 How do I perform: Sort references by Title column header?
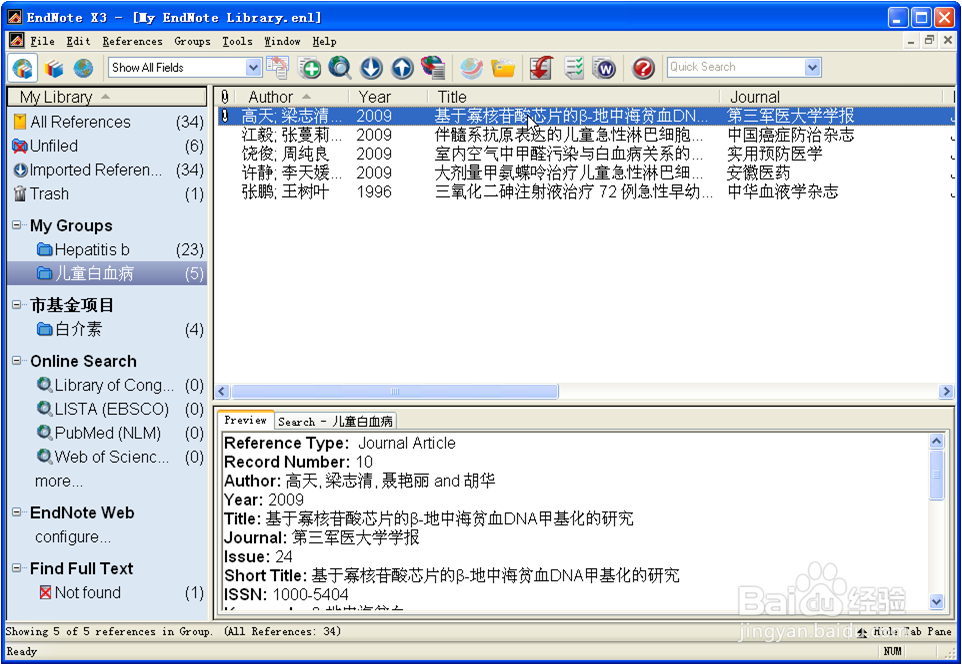tap(574, 97)
